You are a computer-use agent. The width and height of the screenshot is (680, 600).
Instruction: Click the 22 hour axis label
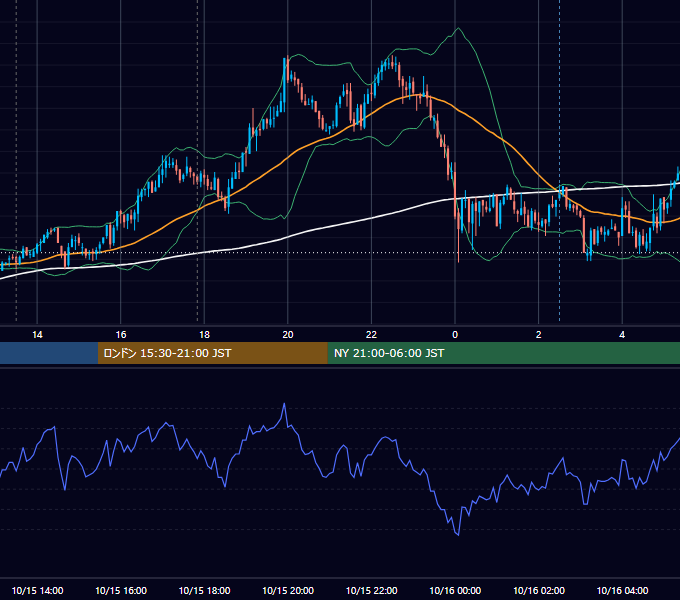[x=371, y=335]
